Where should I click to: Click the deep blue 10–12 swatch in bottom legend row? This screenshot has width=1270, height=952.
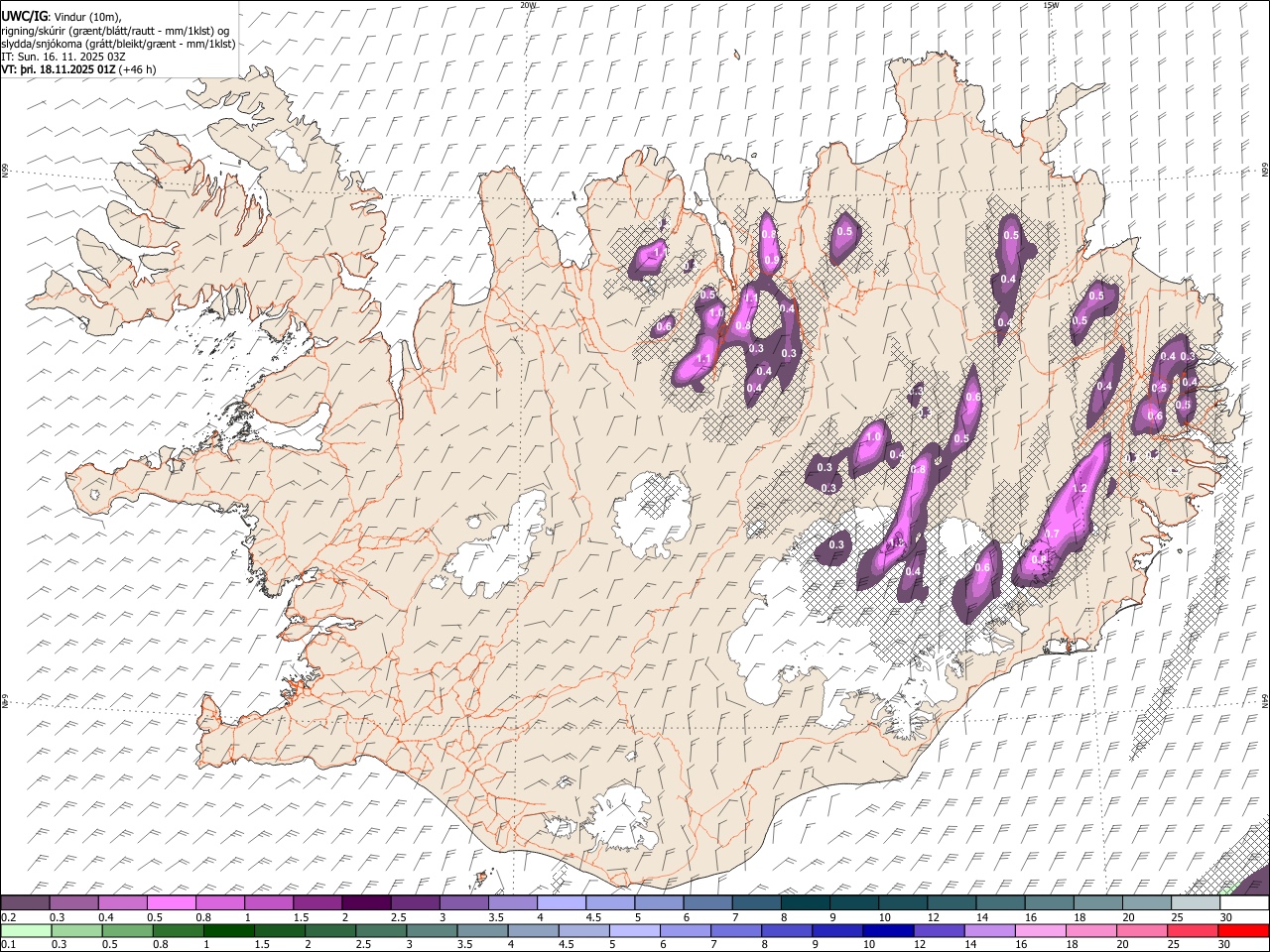pyautogui.click(x=887, y=931)
